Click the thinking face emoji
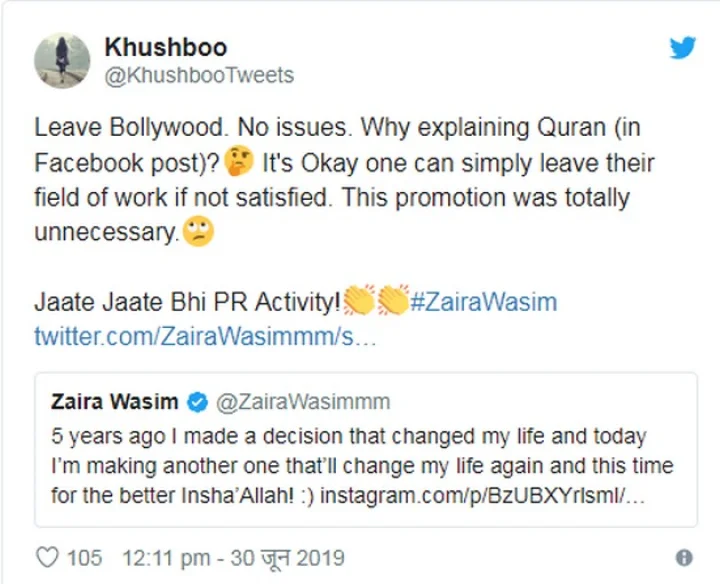Screen dimensions: 720x584 point(239,162)
